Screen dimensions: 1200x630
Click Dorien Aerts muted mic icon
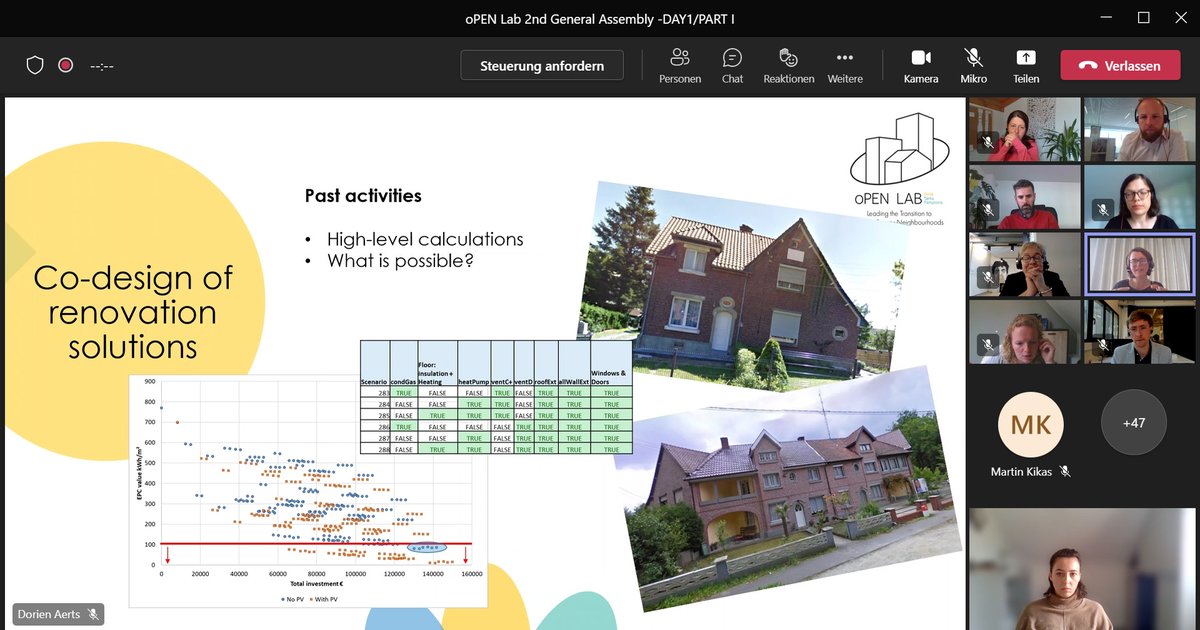point(93,615)
